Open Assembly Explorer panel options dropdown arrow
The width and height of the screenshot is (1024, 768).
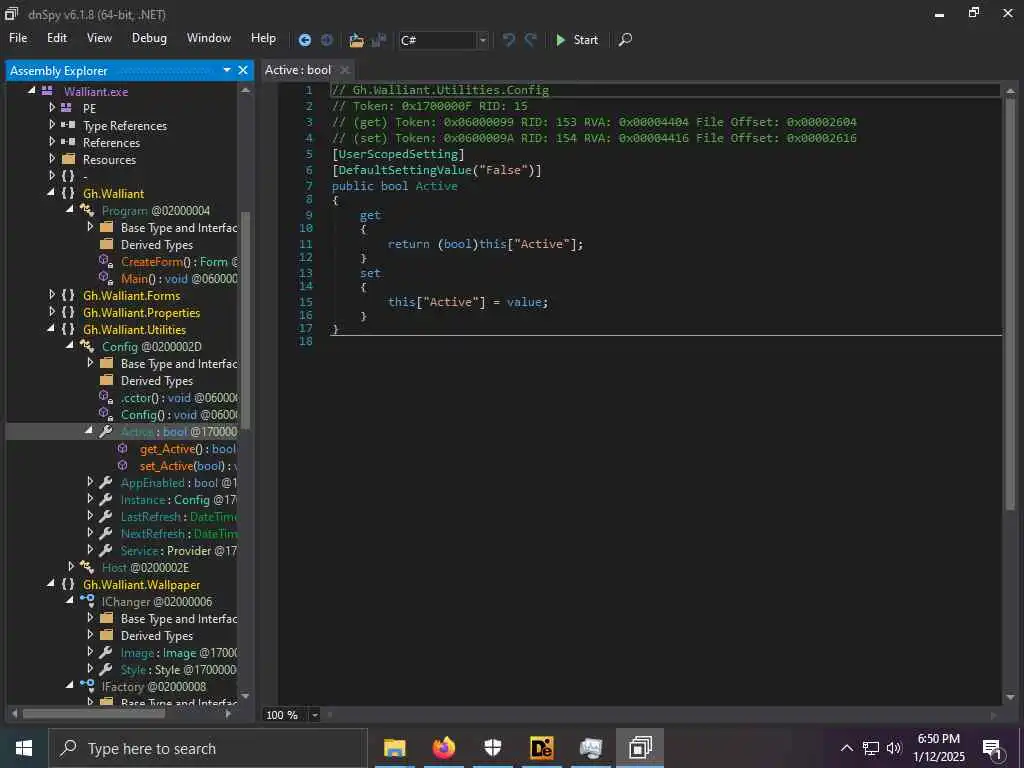(x=227, y=70)
